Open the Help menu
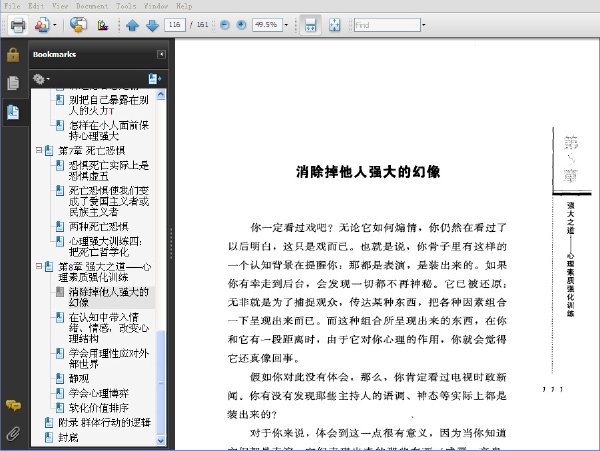 (x=184, y=6)
